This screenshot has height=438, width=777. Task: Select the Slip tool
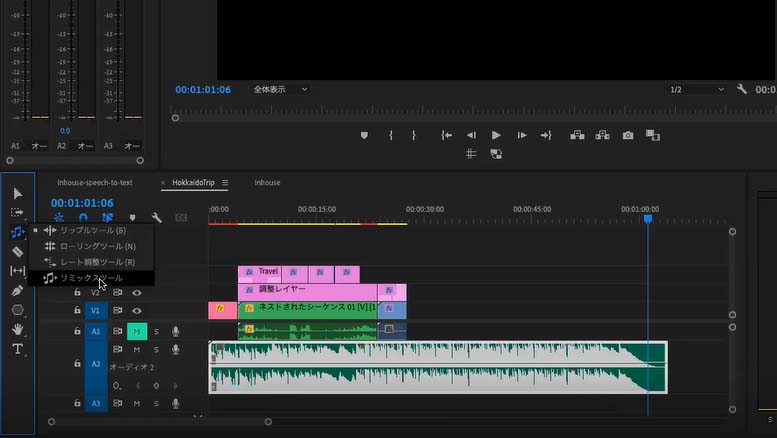17,271
